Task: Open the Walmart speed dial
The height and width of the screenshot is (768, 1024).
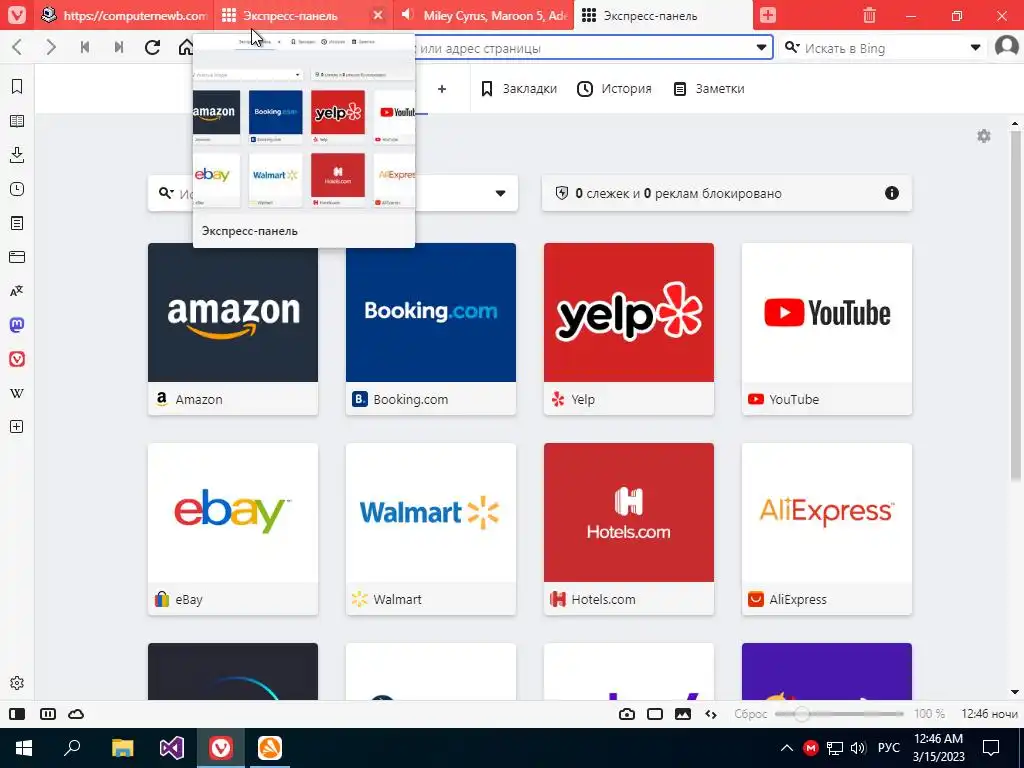Action: pyautogui.click(x=431, y=529)
